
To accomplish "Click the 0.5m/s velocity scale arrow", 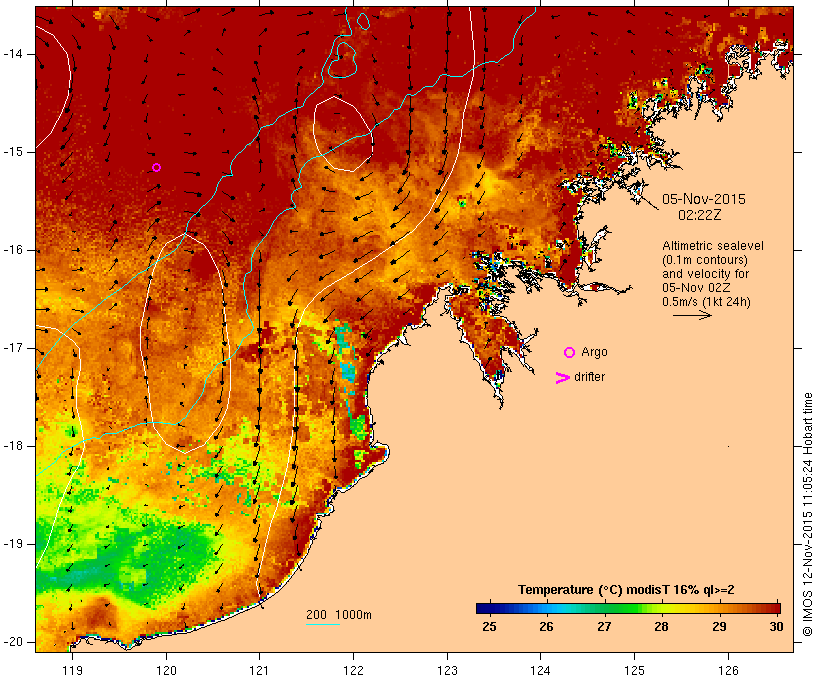I will pyautogui.click(x=692, y=315).
